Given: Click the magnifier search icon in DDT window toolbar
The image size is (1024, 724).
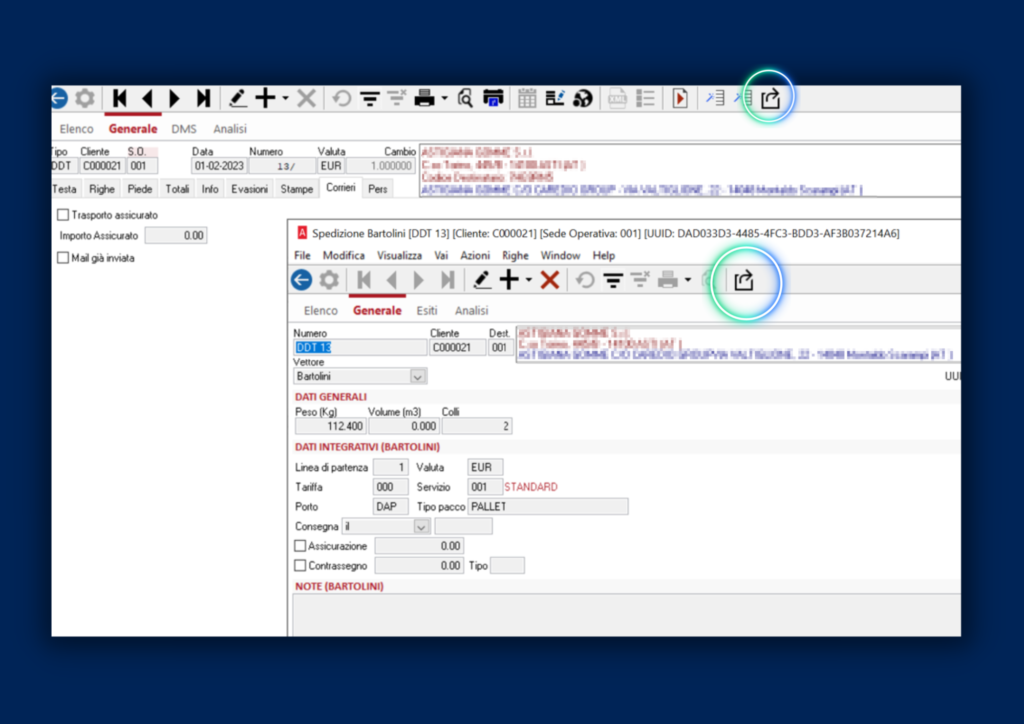Looking at the screenshot, I should 465,99.
